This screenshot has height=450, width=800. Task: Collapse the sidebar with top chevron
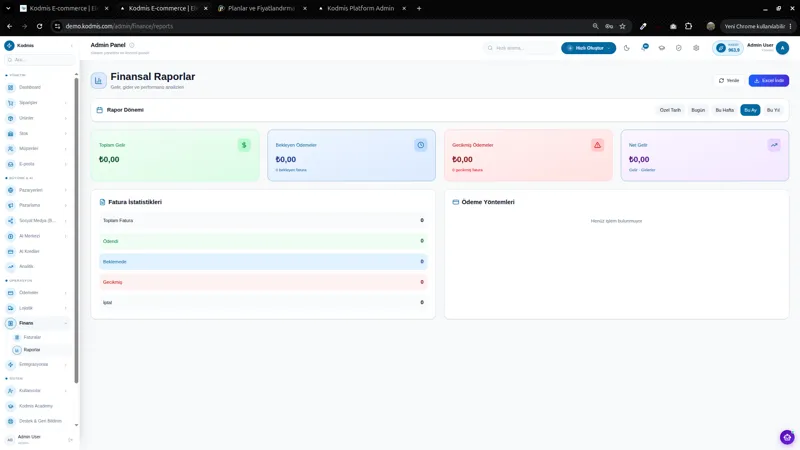[x=71, y=45]
